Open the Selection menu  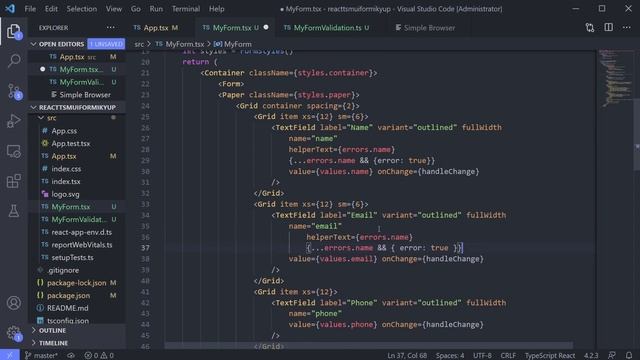[82, 9]
